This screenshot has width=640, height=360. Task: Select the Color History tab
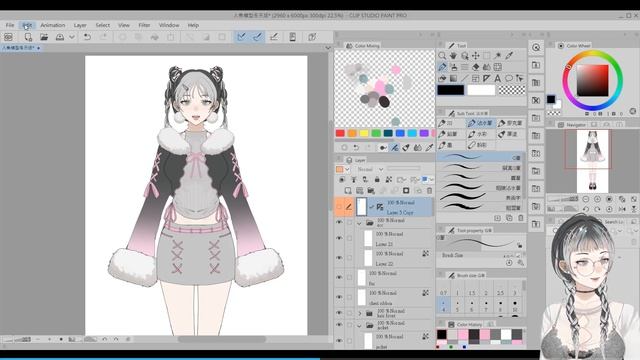(x=466, y=324)
